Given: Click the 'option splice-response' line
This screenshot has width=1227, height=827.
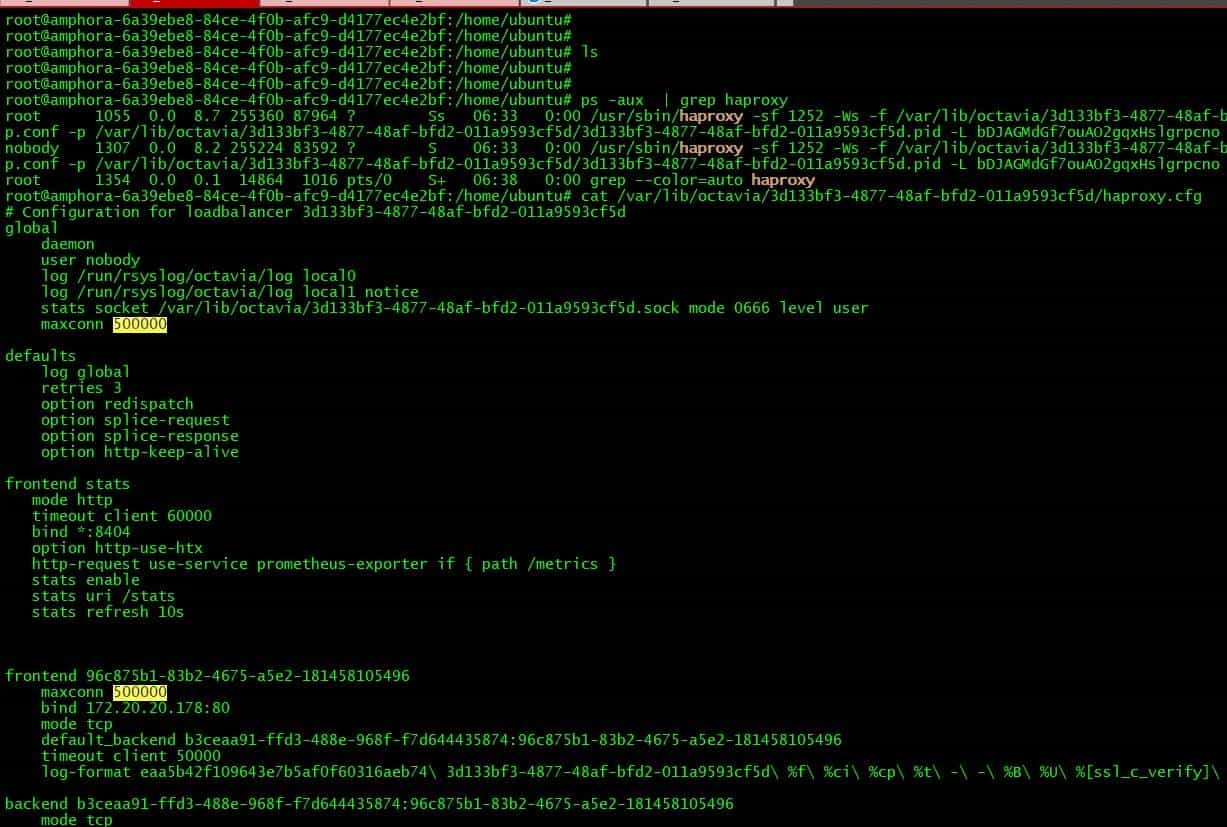Looking at the screenshot, I should [x=140, y=436].
